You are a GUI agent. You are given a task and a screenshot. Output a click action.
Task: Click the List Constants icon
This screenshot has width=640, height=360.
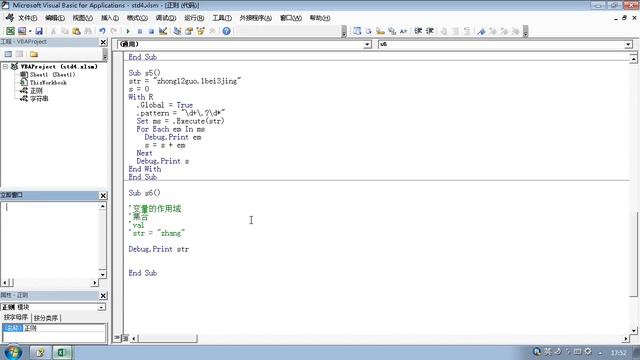(369, 31)
